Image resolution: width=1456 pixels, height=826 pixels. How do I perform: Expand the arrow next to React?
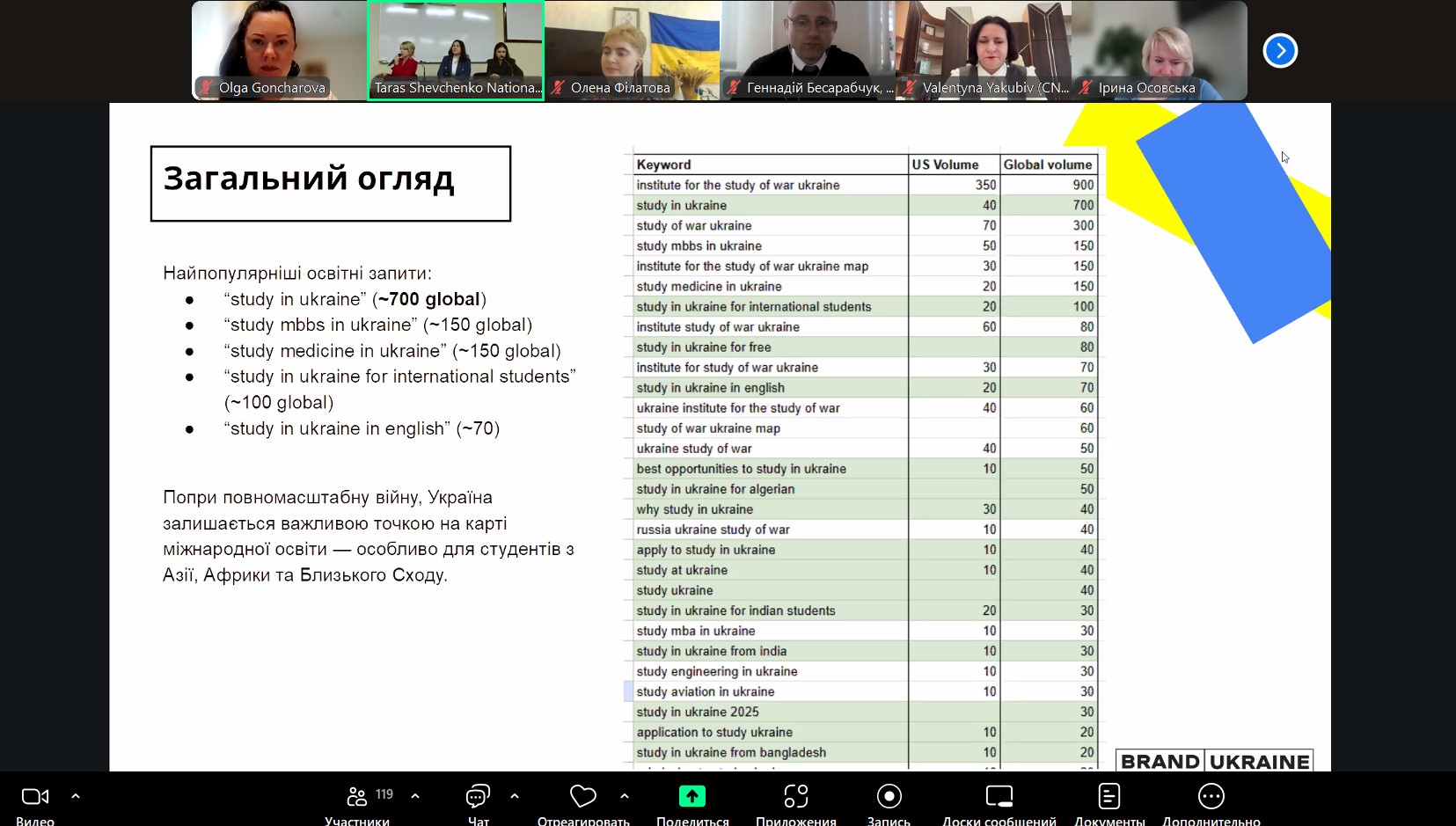[x=625, y=796]
